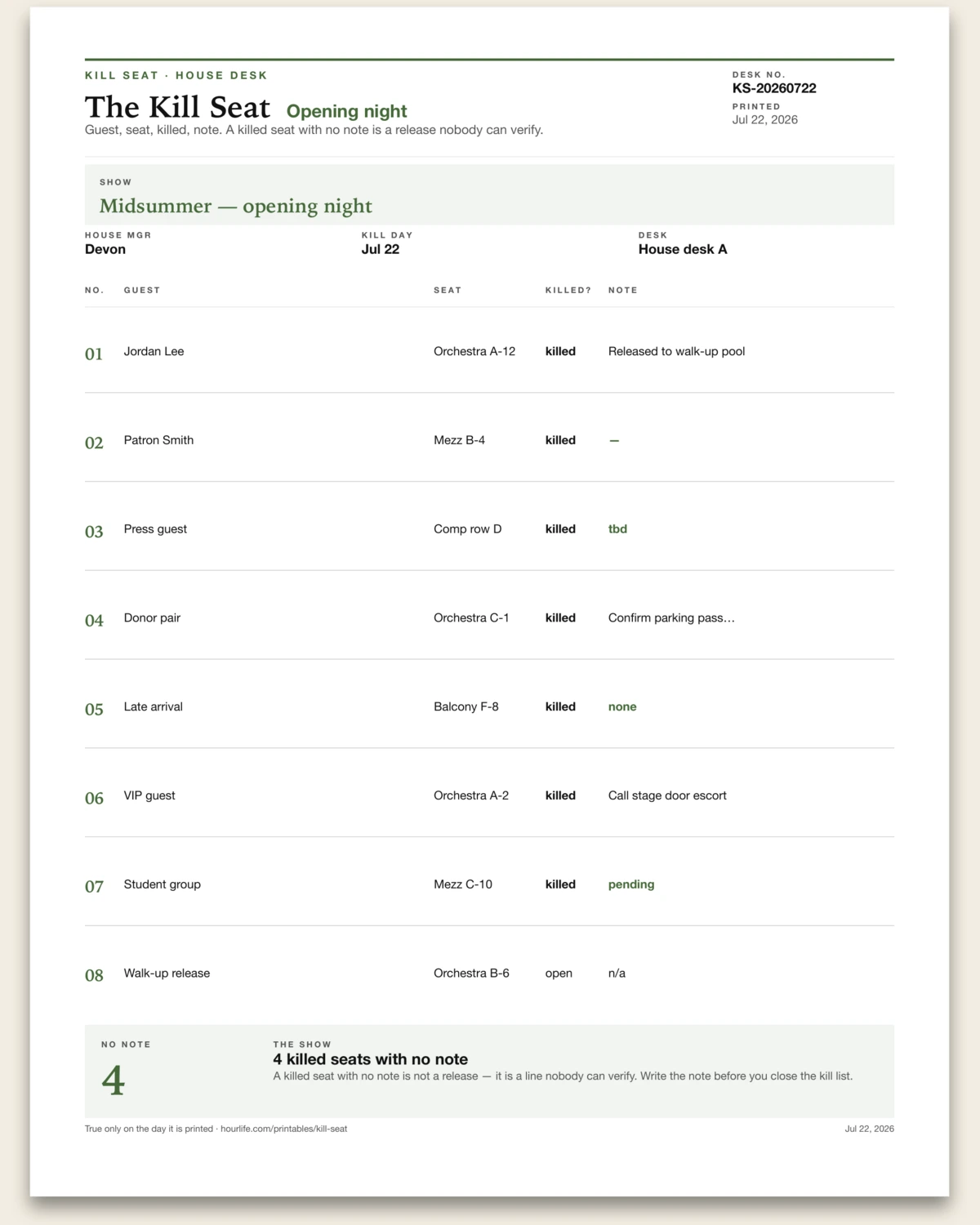
Task: Select the desk number KS-20260722
Action: tap(774, 88)
